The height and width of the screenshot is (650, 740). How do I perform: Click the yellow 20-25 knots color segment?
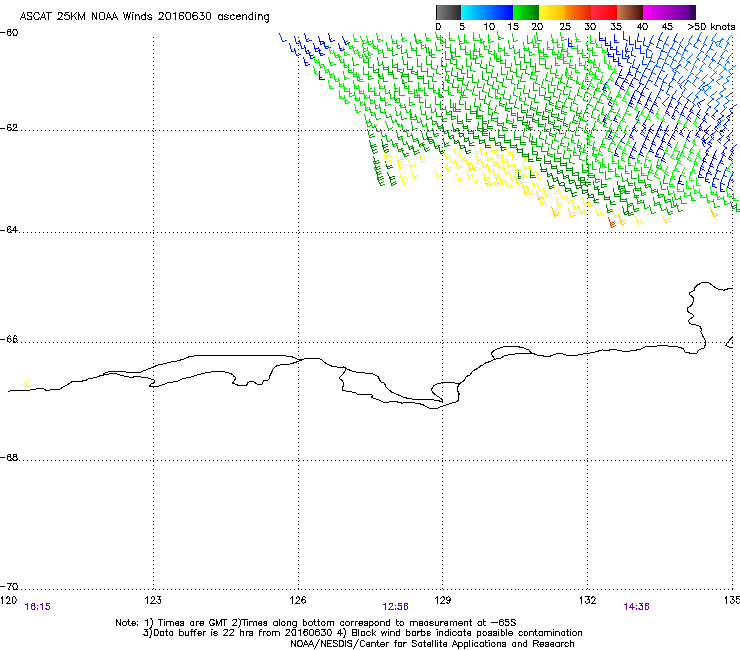tap(552, 12)
